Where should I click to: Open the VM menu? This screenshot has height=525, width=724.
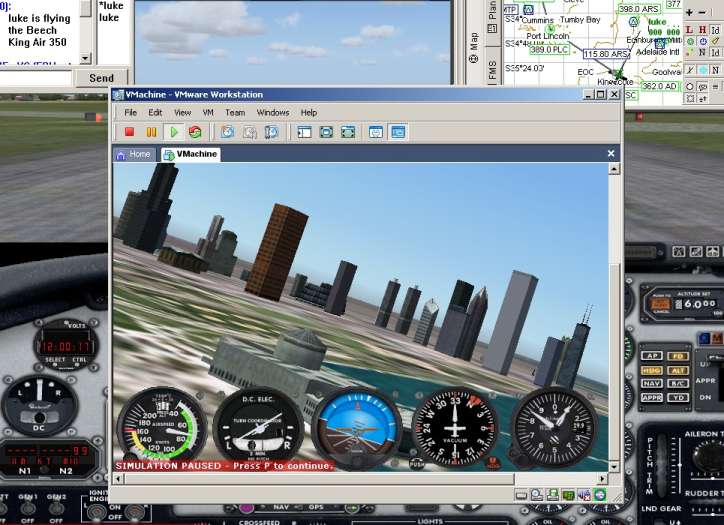tap(208, 113)
